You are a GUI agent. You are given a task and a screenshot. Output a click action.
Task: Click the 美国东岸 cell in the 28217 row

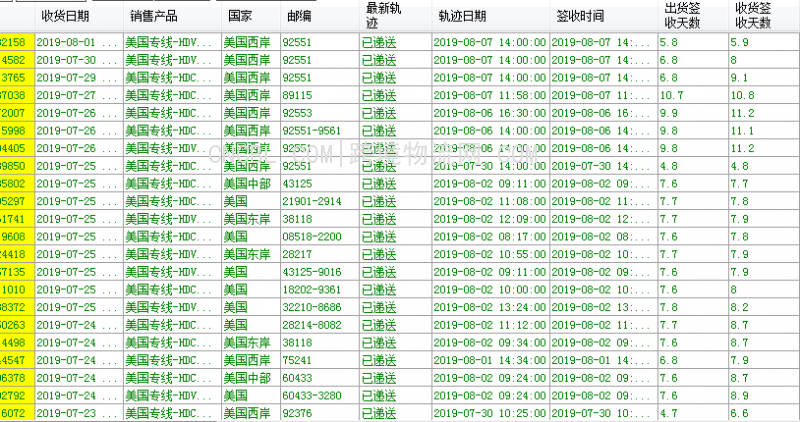tap(251, 254)
